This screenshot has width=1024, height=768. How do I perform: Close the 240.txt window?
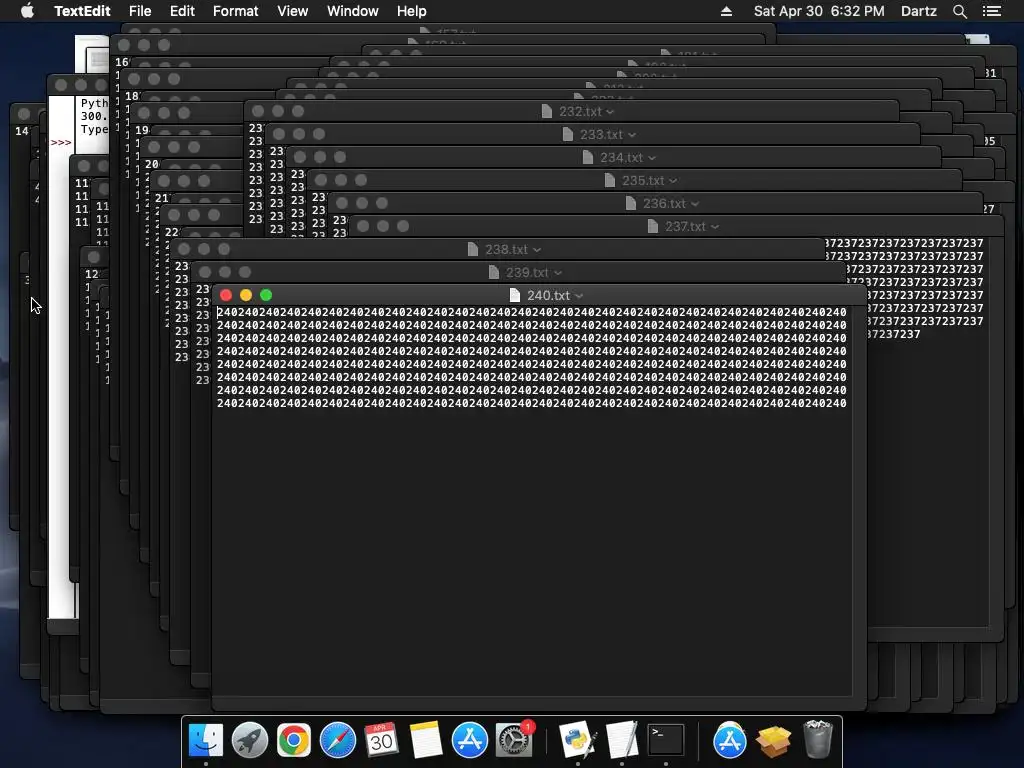click(x=226, y=295)
